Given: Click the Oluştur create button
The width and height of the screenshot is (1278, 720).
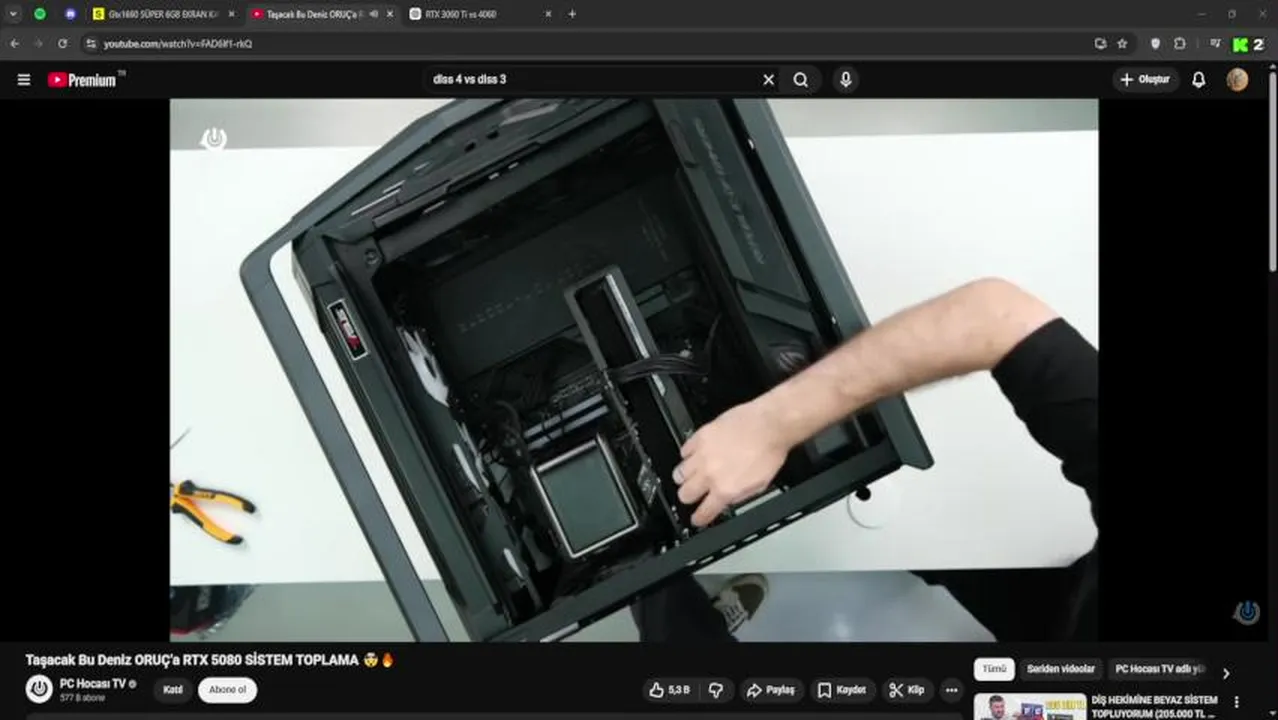Looking at the screenshot, I should [x=1146, y=80].
